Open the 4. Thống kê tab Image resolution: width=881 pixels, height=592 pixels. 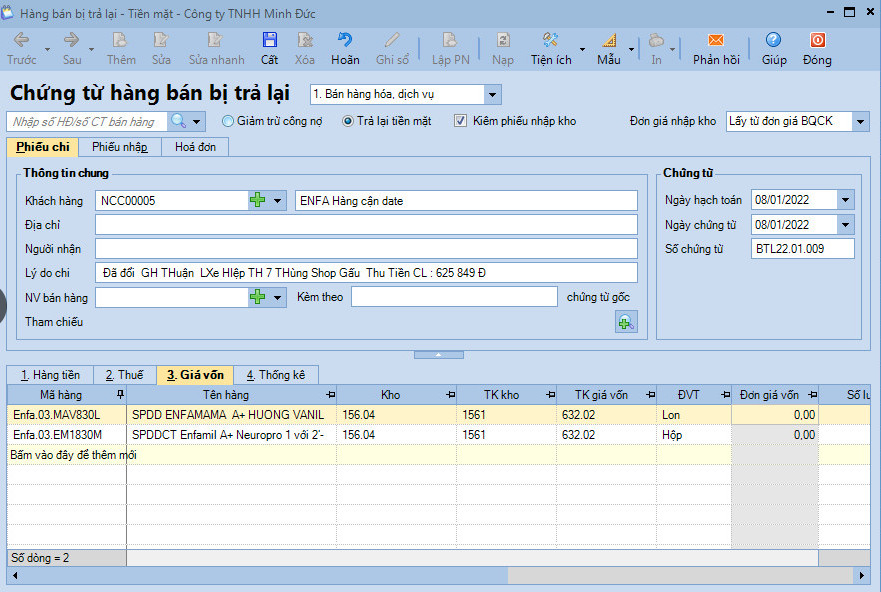pyautogui.click(x=276, y=375)
